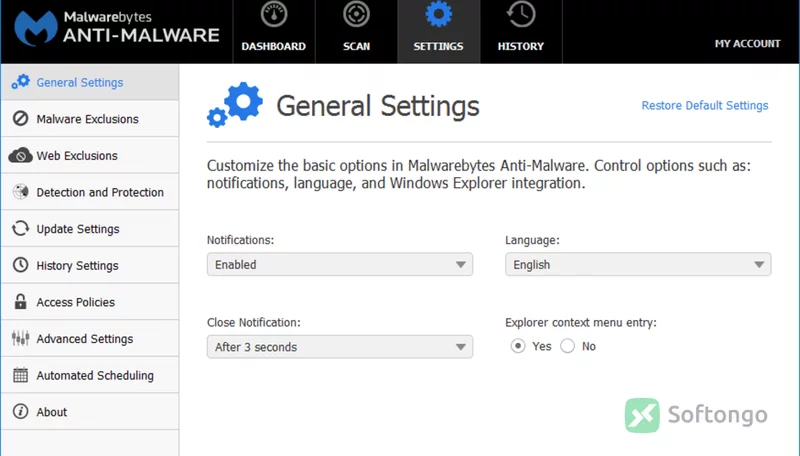Click the Malwarebytes logo icon
This screenshot has height=456, width=800.
click(36, 28)
